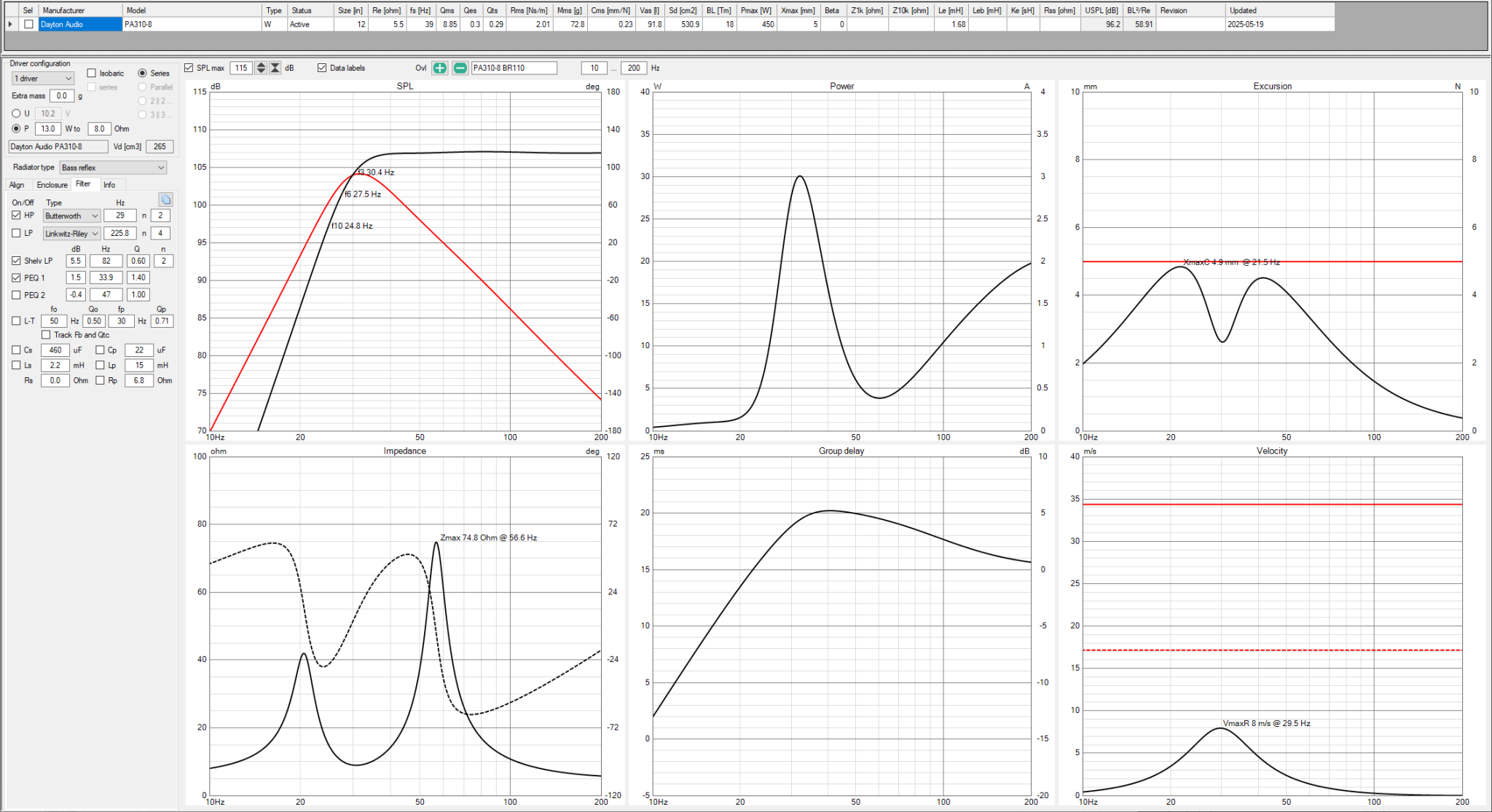The image size is (1492, 812).
Task: Enable the Cp capacitor checkbox
Action: click(x=100, y=350)
